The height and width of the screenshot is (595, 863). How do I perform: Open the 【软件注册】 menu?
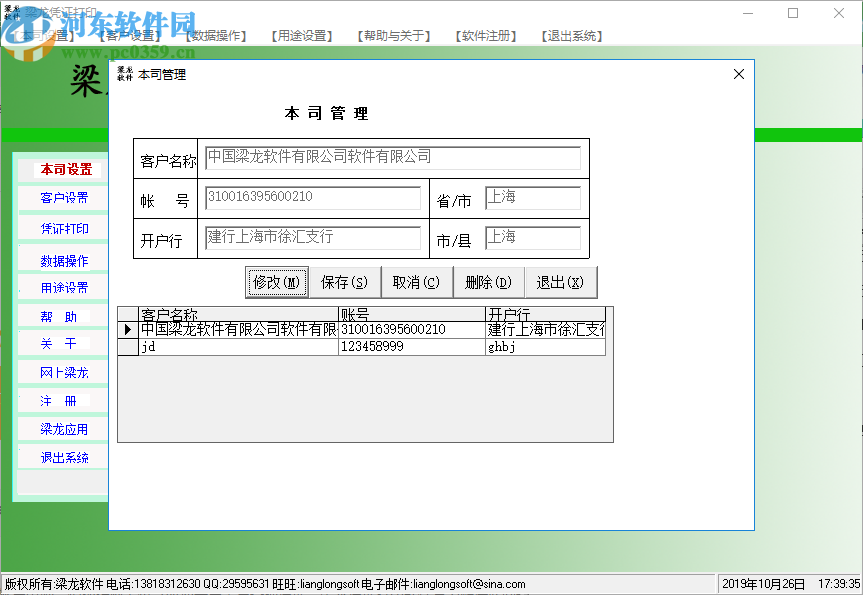coord(484,35)
